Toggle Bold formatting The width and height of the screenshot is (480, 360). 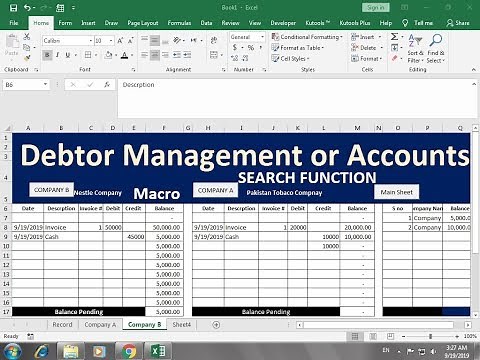[x=47, y=55]
